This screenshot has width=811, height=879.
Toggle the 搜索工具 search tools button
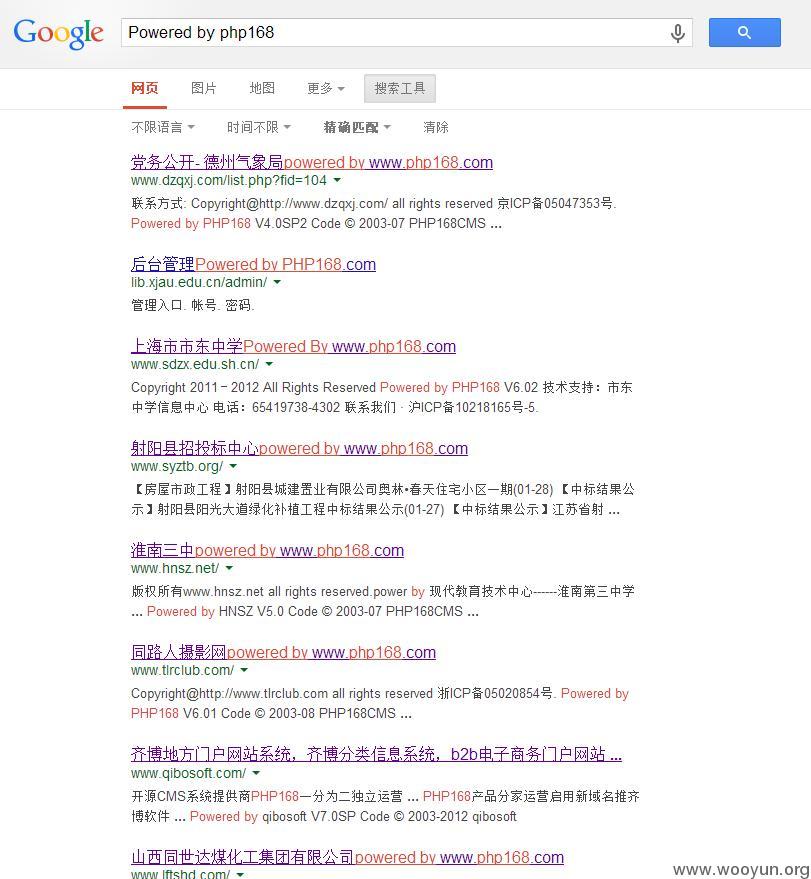[400, 88]
